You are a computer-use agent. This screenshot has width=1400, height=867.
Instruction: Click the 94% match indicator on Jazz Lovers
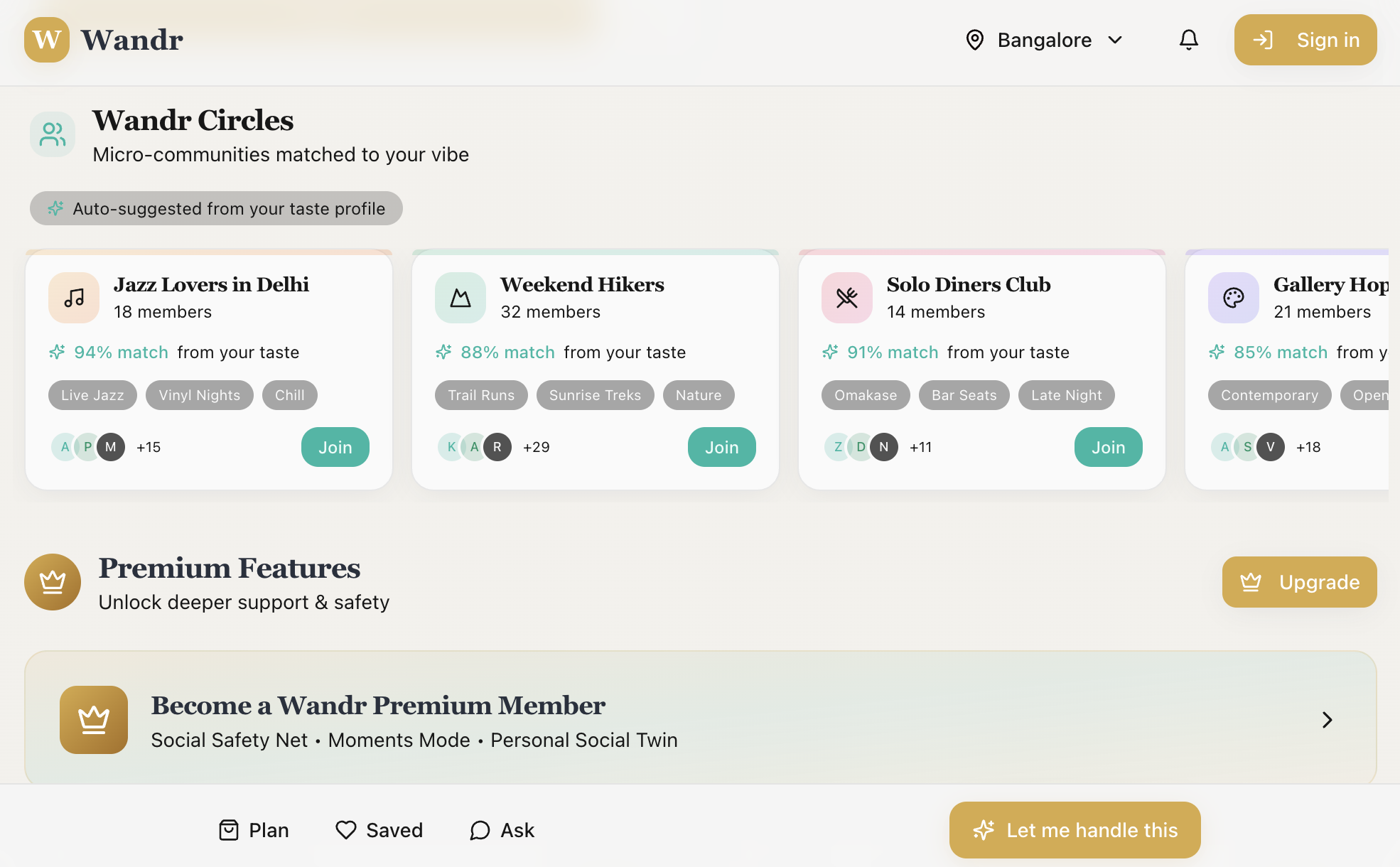[x=122, y=352]
